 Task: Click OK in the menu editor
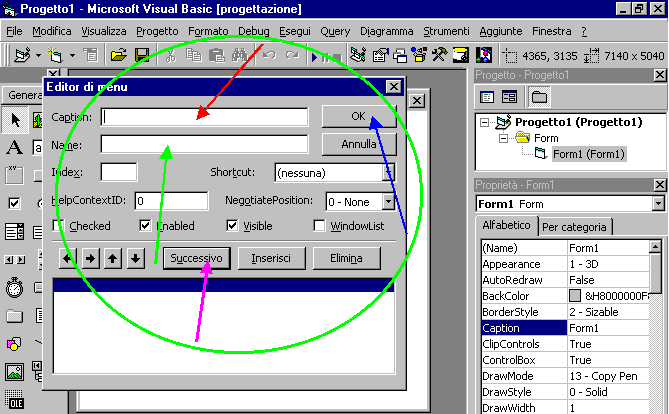click(x=359, y=116)
